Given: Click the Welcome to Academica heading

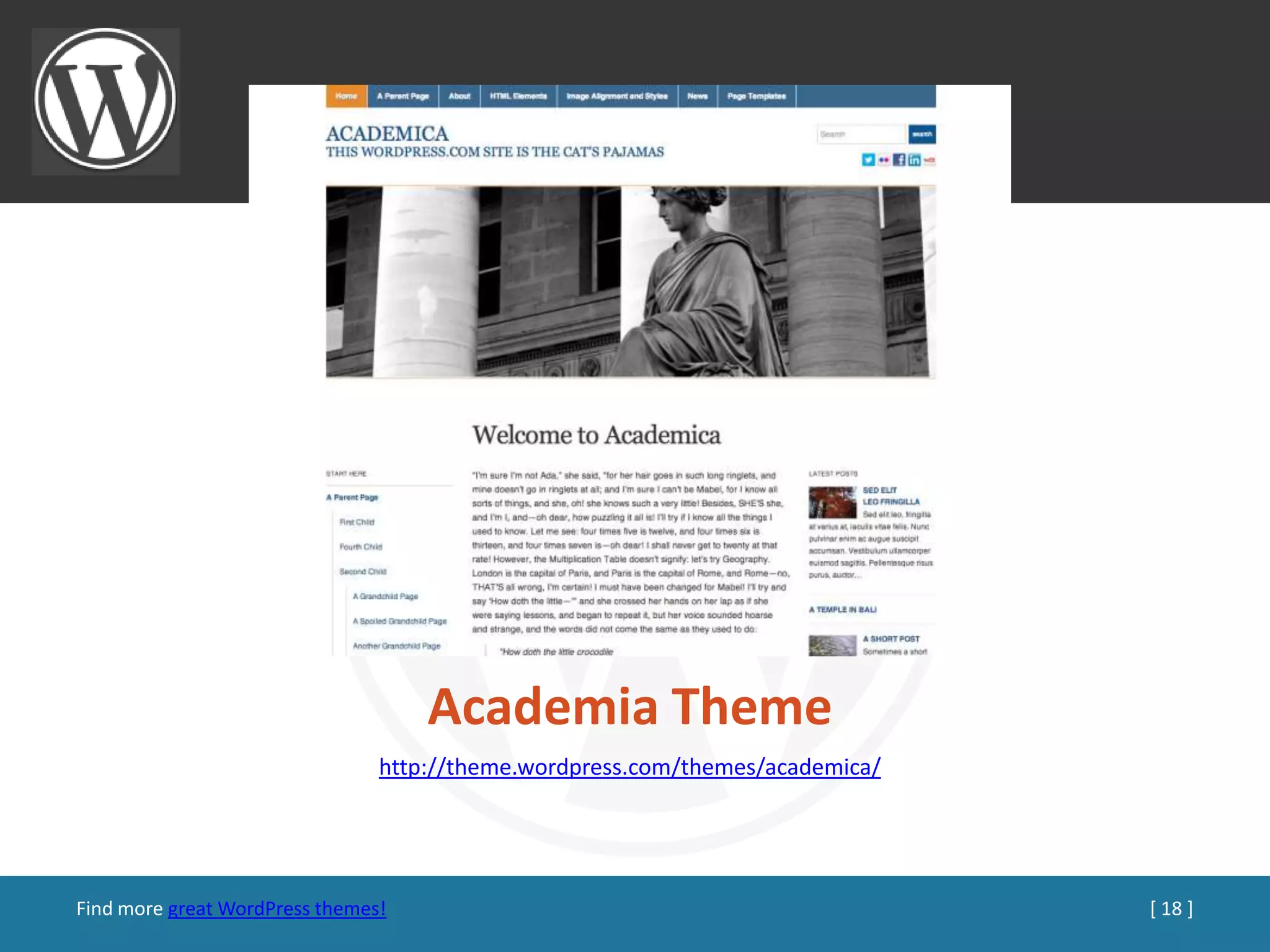Looking at the screenshot, I should coord(597,435).
